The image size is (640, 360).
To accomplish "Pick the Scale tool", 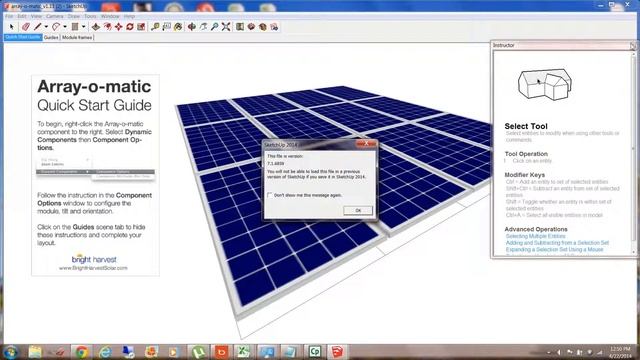I will tap(141, 27).
